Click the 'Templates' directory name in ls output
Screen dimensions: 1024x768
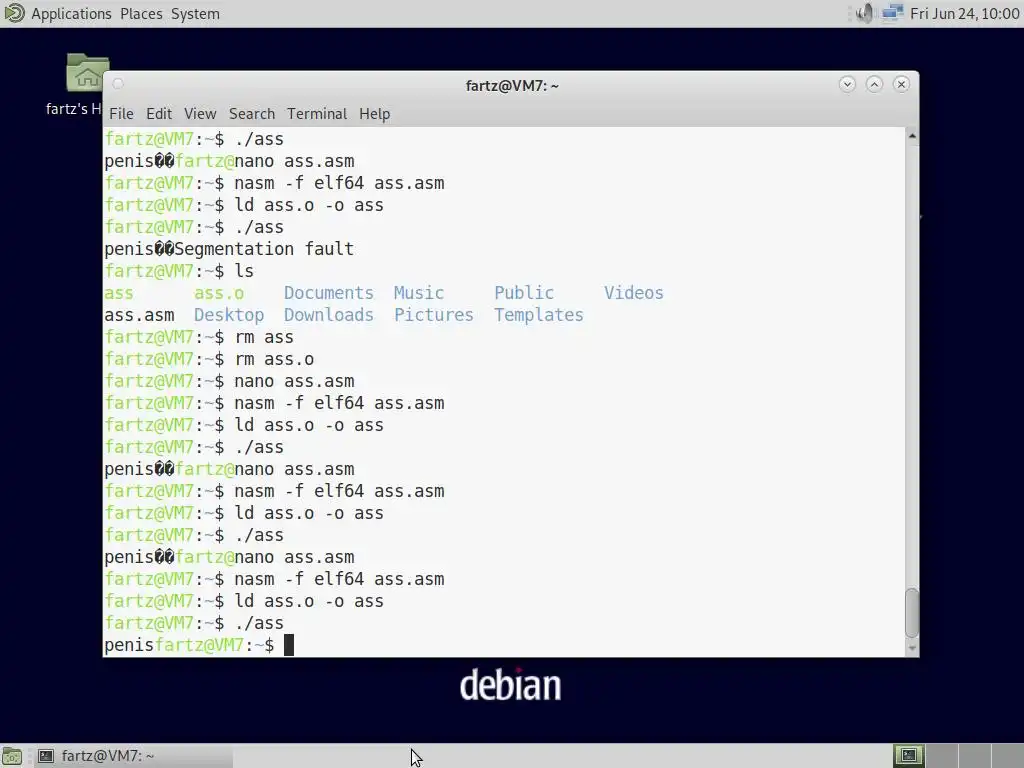tap(539, 315)
